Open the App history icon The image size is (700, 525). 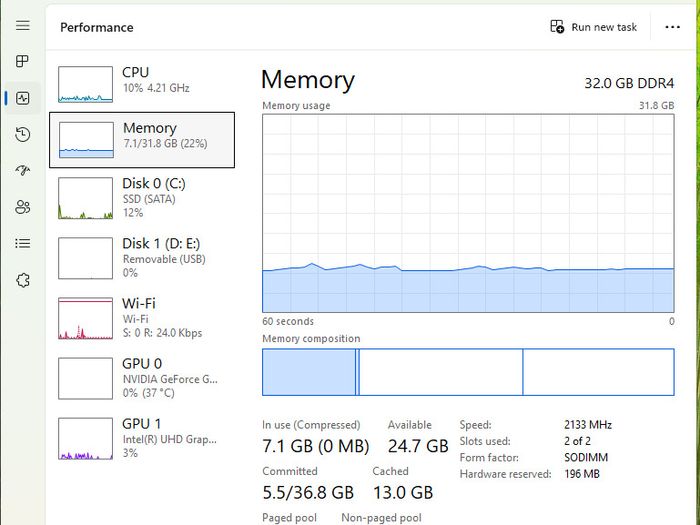coord(23,134)
